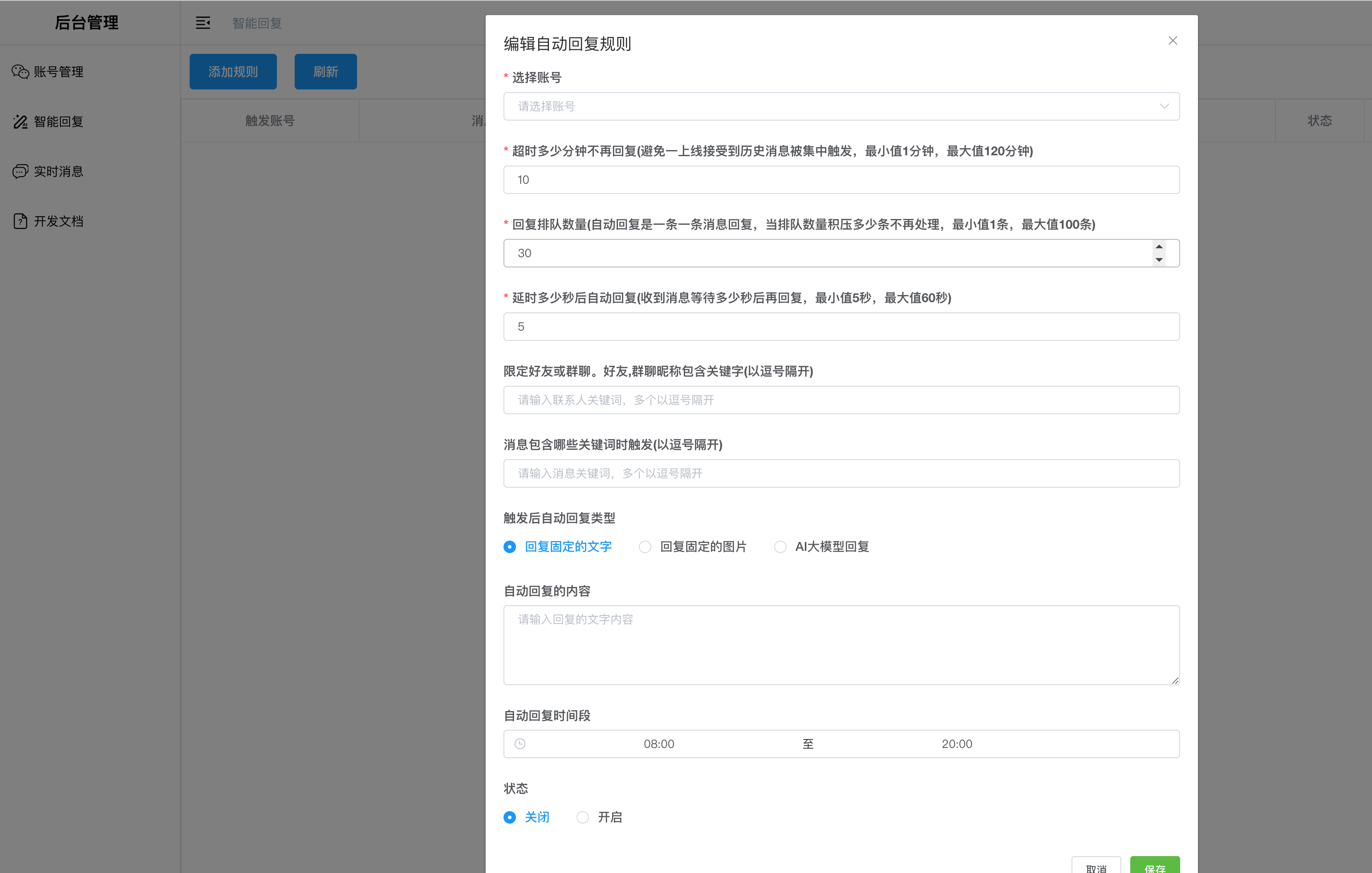Screen dimensions: 1372x873
Task: Click the 账号管理 WeChat icon
Action: (20, 72)
